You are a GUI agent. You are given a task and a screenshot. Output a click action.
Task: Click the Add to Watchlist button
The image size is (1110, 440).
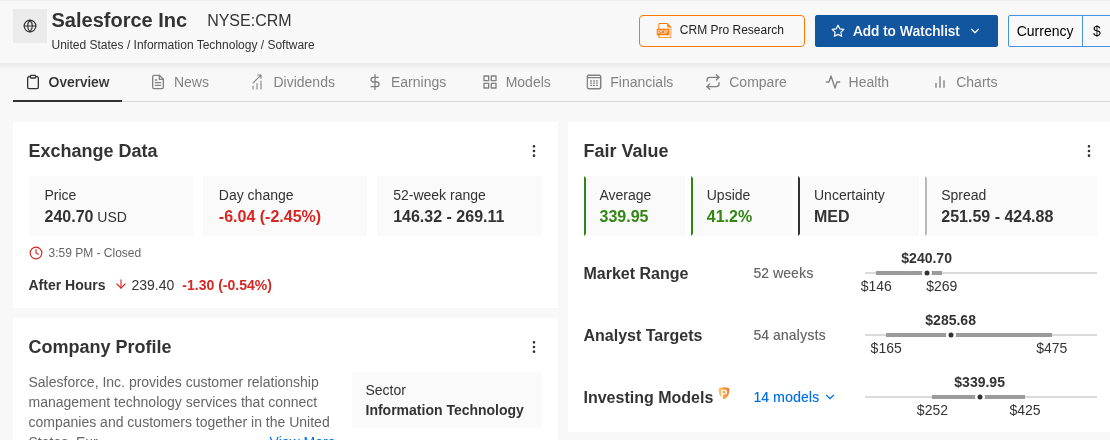pyautogui.click(x=906, y=31)
